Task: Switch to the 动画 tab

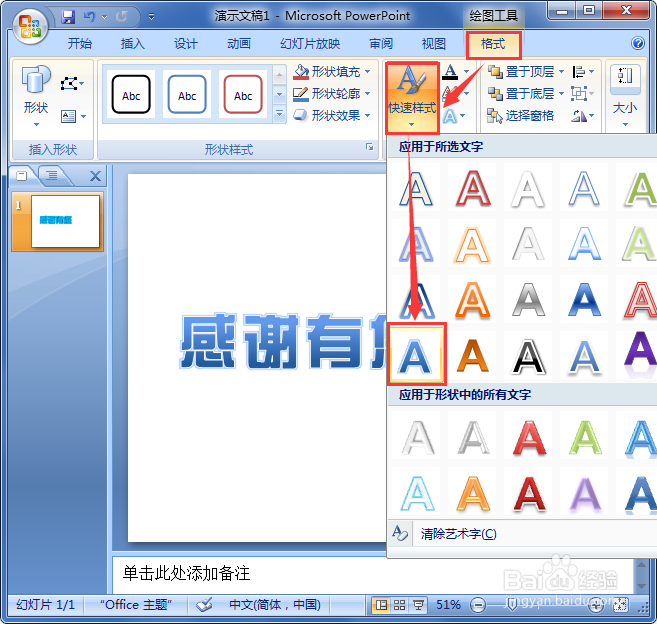Action: [x=239, y=44]
